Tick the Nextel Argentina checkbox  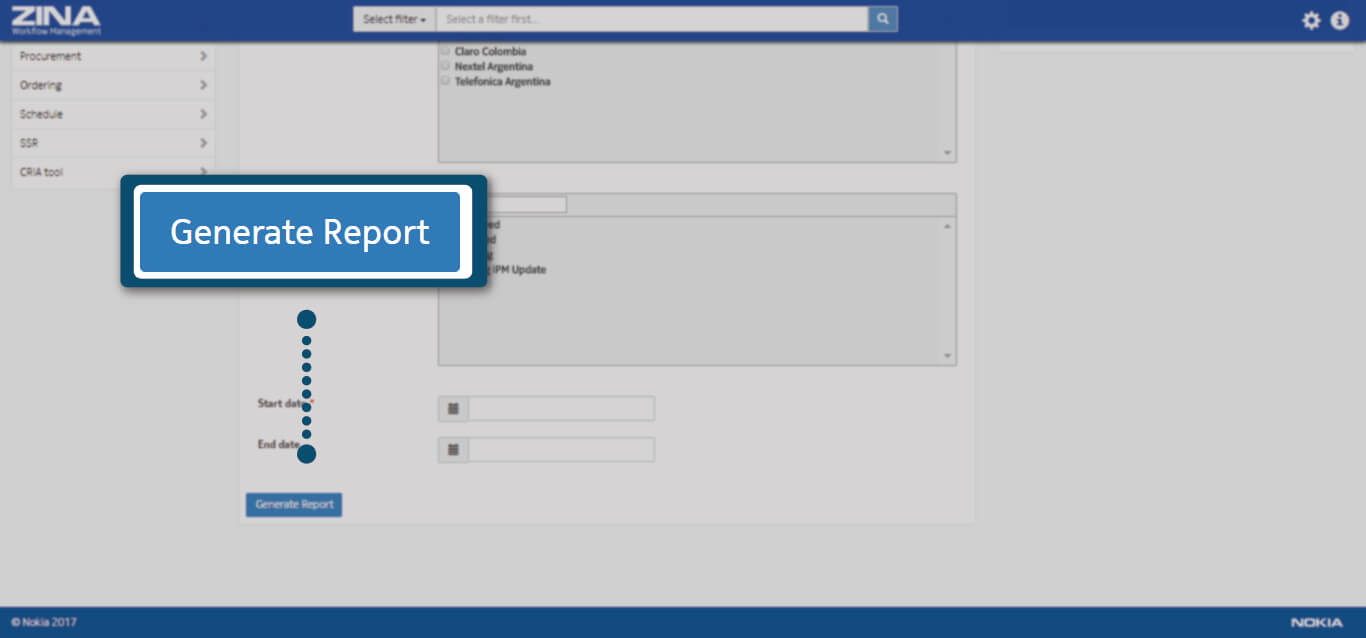tap(445, 66)
